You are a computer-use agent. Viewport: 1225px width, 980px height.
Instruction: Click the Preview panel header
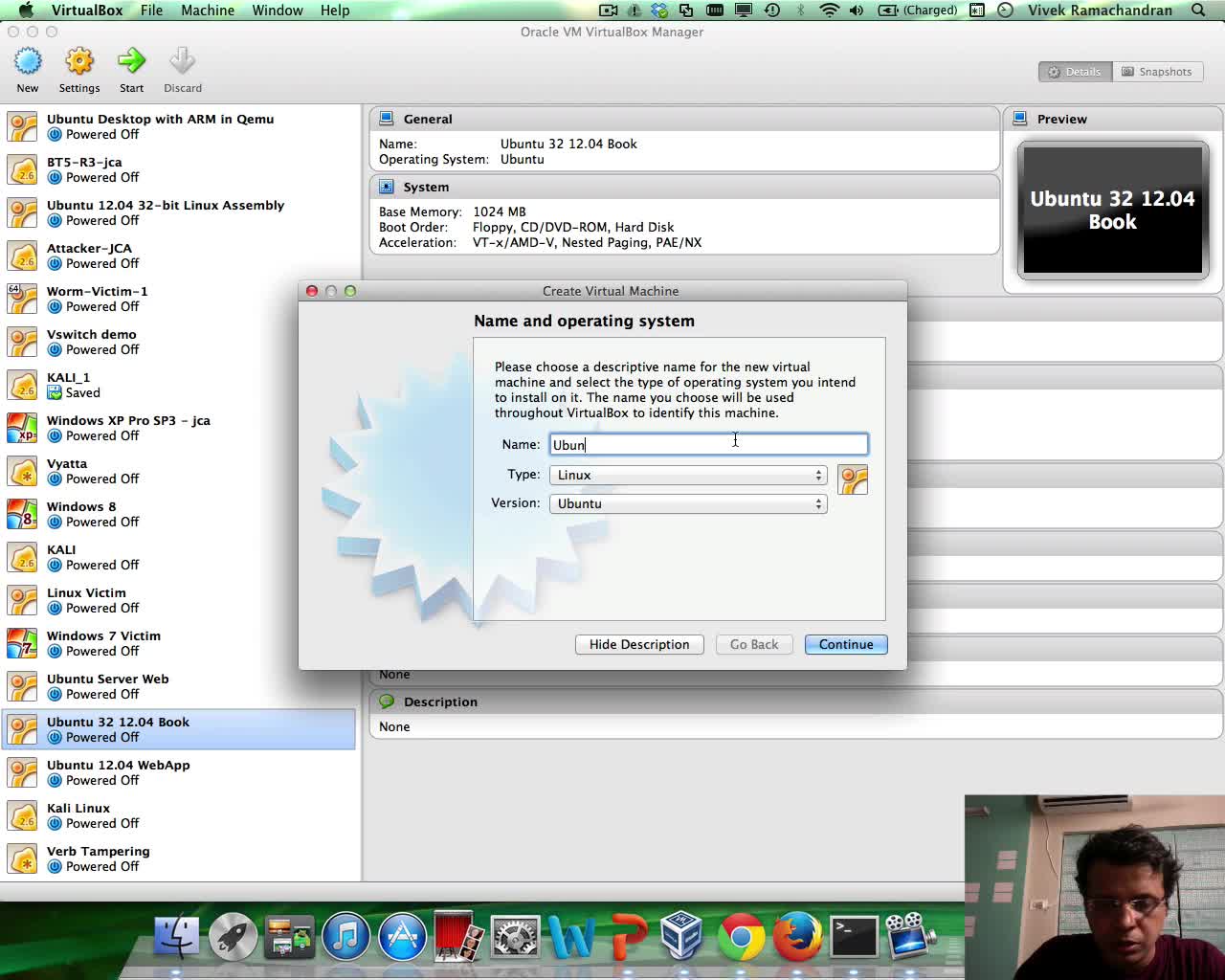point(1113,119)
